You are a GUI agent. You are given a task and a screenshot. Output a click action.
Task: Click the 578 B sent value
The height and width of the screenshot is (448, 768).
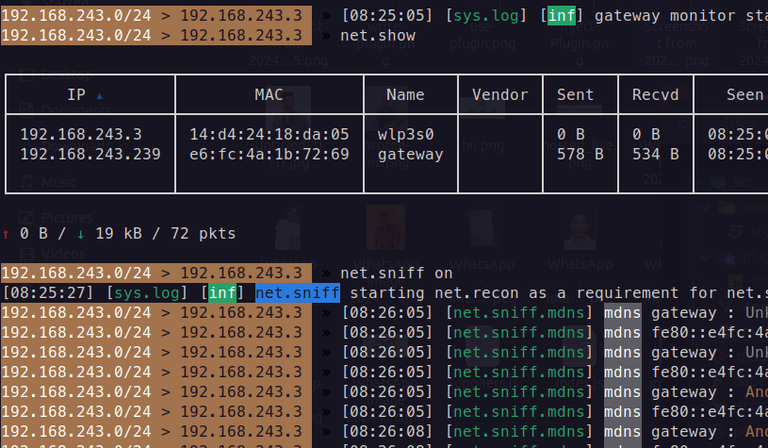click(x=580, y=154)
